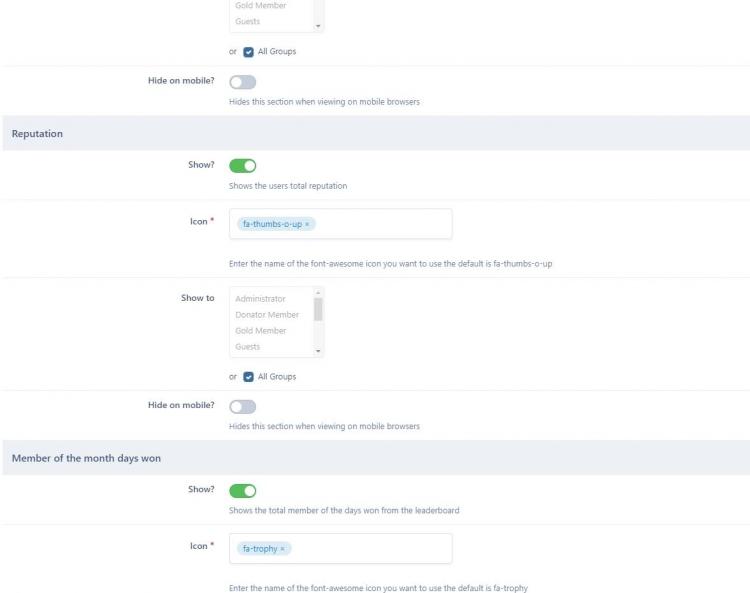Viewport: 750px width, 593px height.
Task: Remove the fa-thumbs-o-up tag
Action: point(307,224)
